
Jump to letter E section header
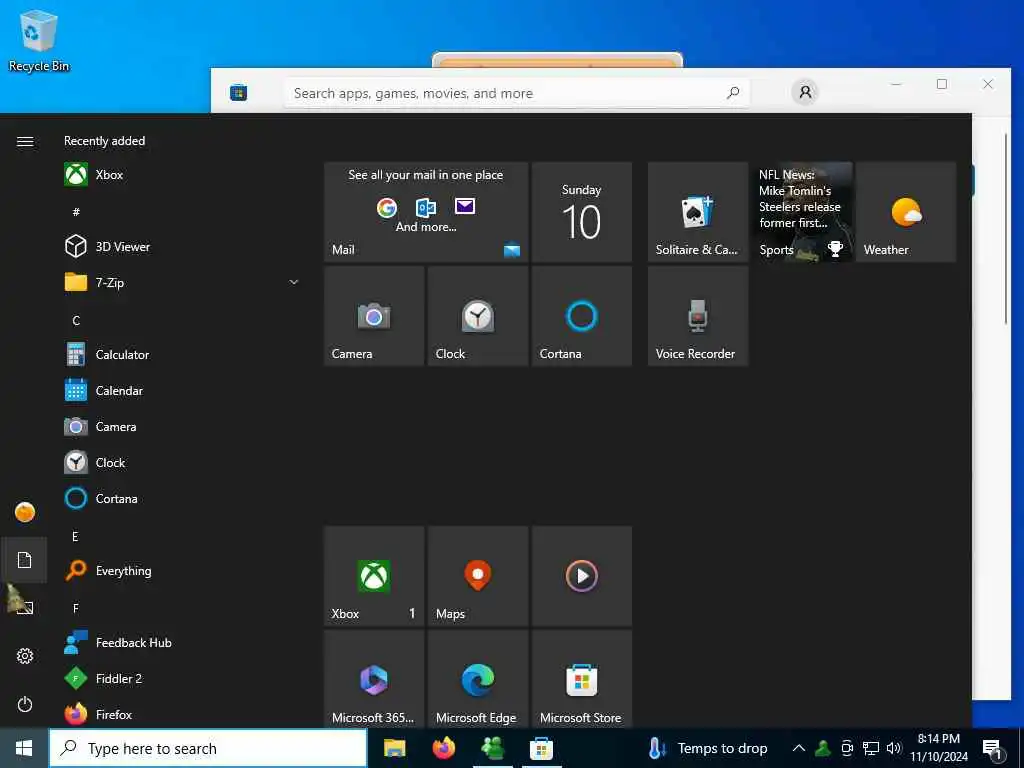[x=75, y=537]
